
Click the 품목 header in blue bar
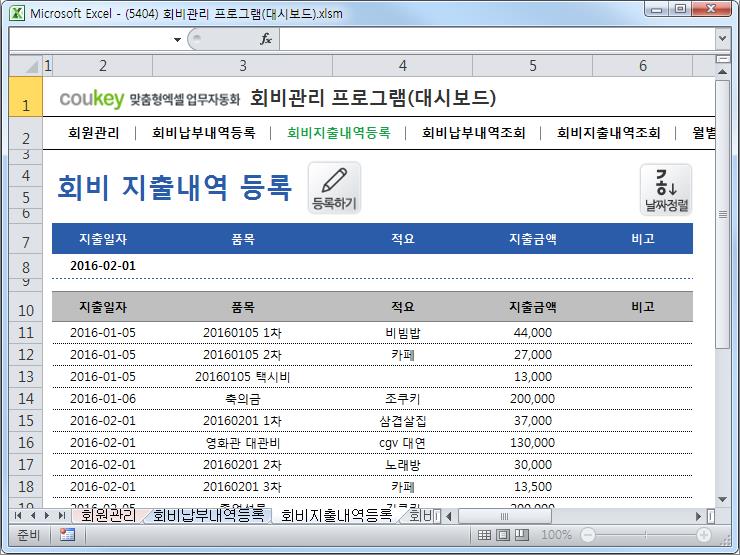point(243,239)
